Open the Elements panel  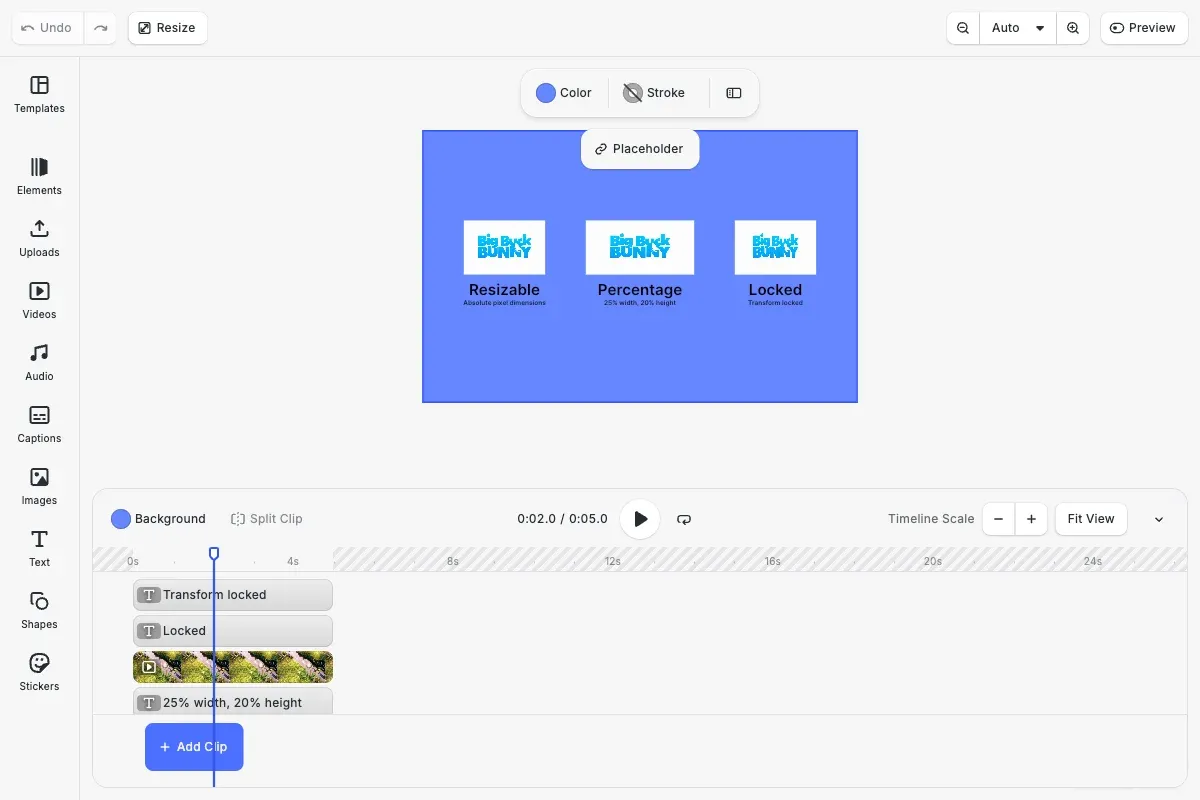click(x=38, y=175)
